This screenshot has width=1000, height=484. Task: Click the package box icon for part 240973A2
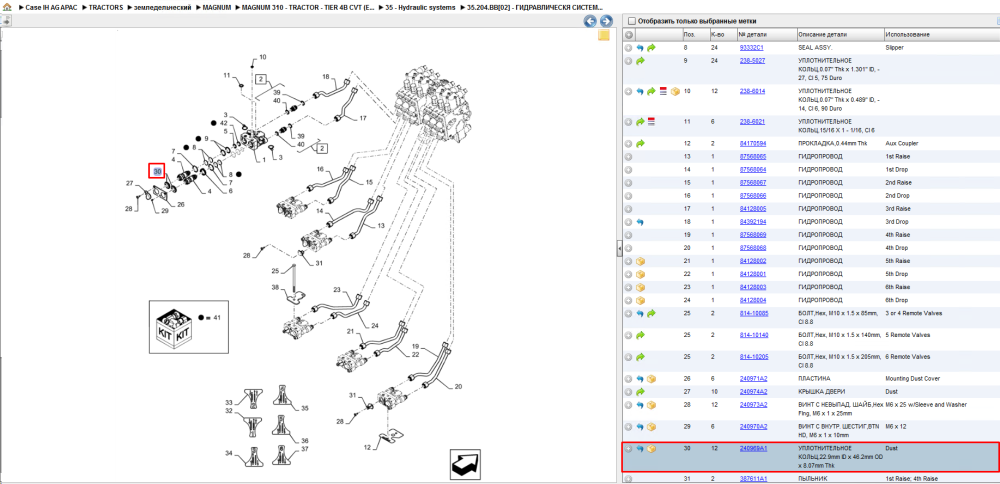652,405
